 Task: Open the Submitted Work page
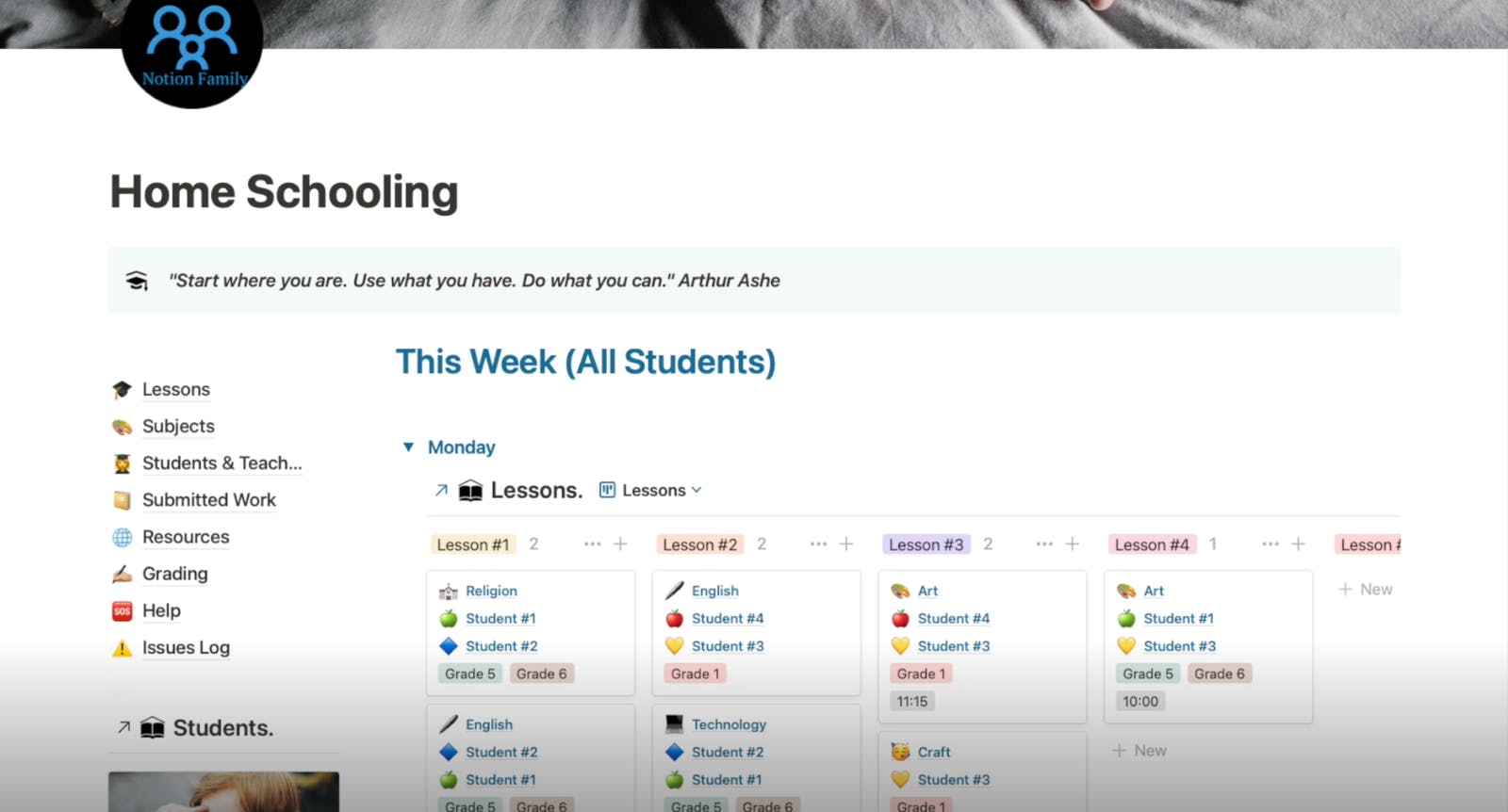coord(208,500)
